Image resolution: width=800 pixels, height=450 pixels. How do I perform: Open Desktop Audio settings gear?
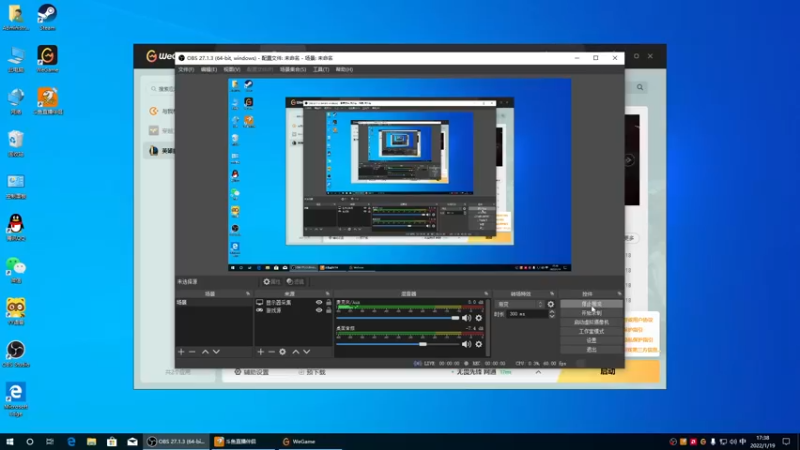479,344
